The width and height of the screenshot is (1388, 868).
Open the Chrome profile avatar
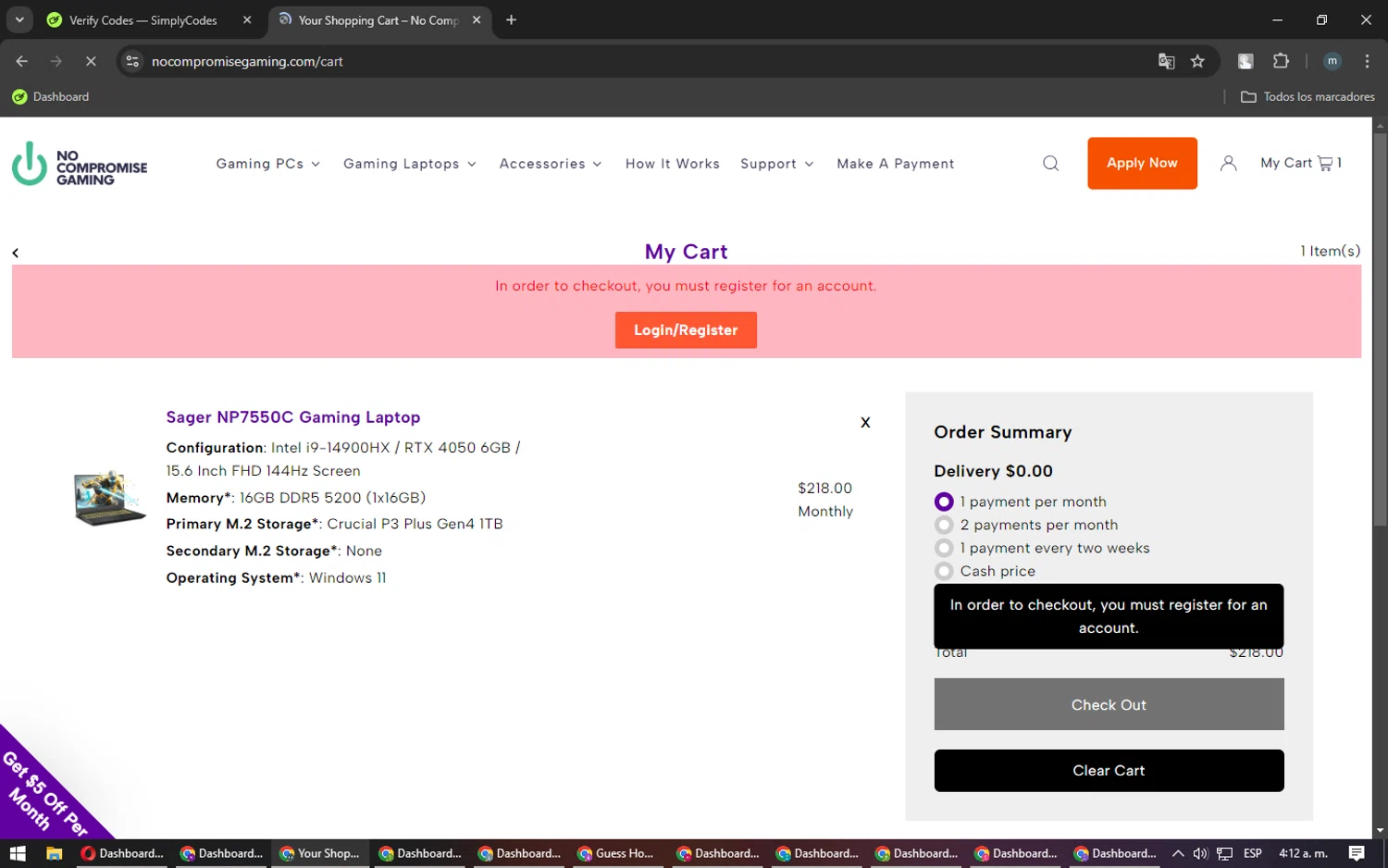click(x=1332, y=61)
